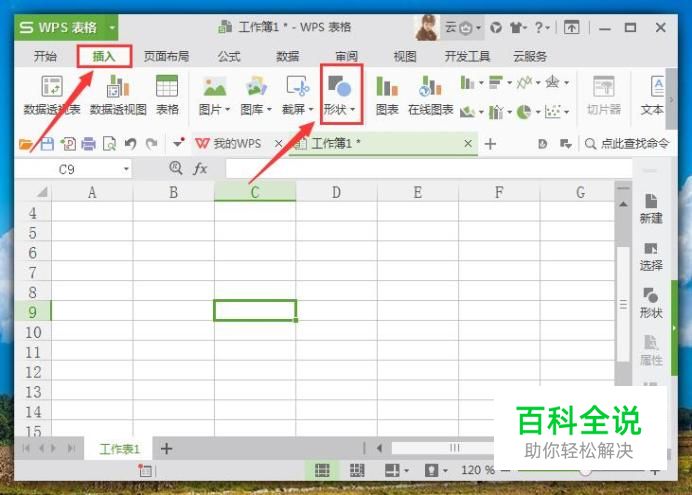Insert a slicer (切片器)
The height and width of the screenshot is (495, 692).
604,95
